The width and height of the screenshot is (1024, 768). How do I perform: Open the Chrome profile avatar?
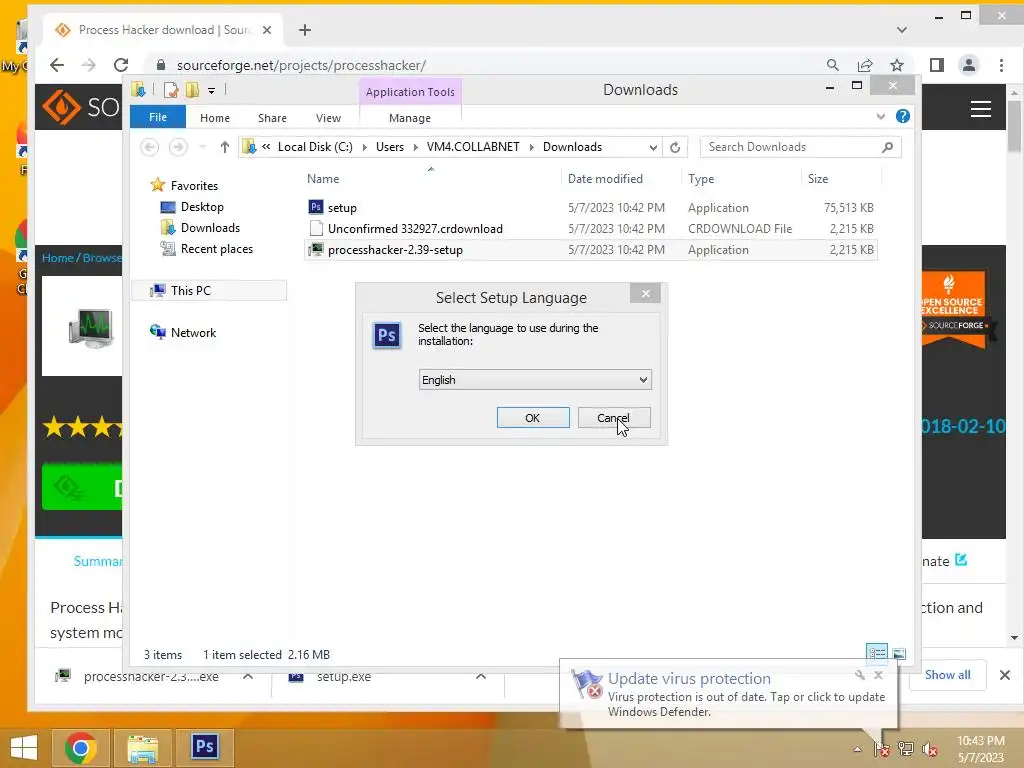tap(968, 65)
